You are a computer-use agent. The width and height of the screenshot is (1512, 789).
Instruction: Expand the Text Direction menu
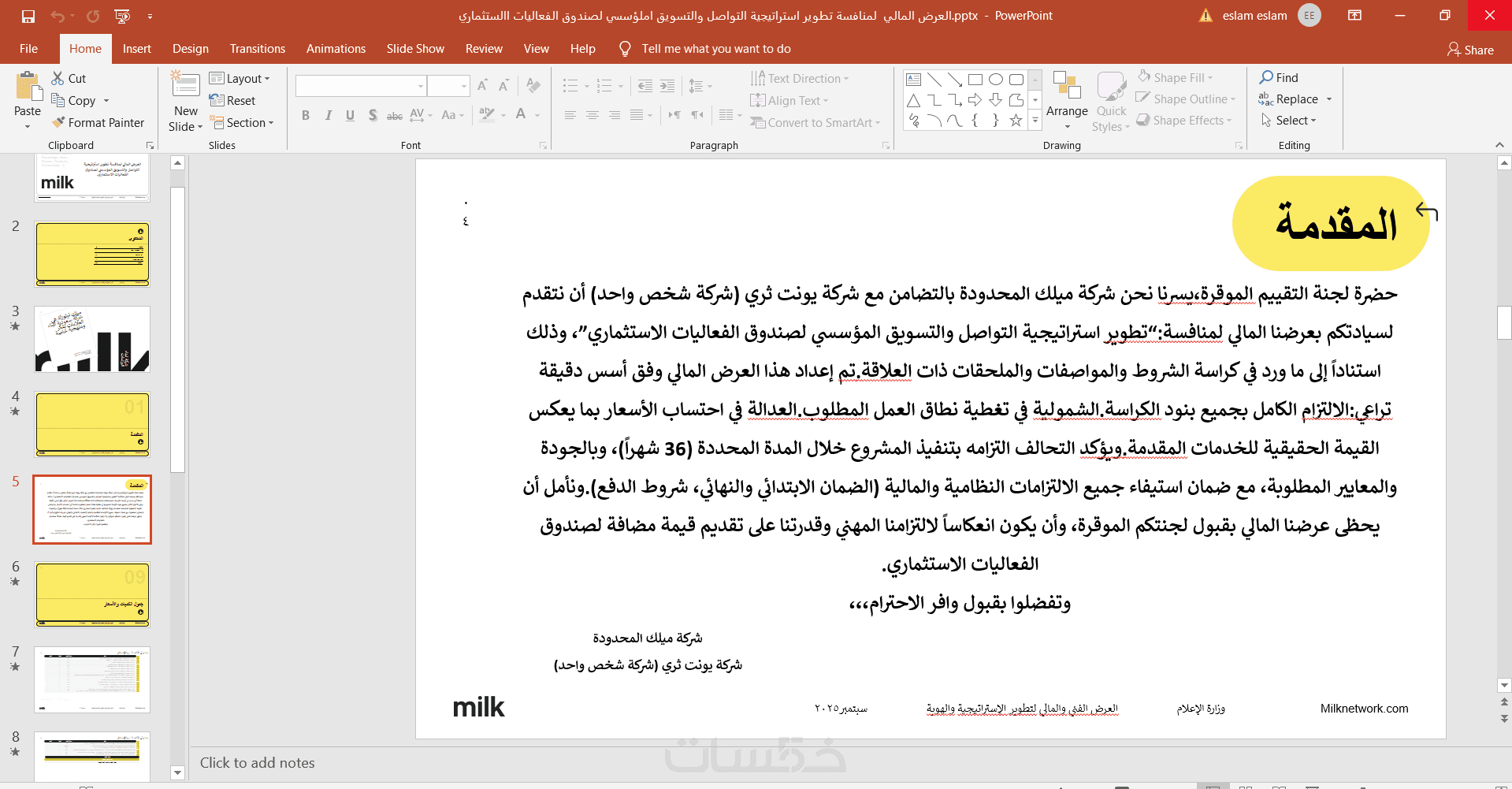point(801,78)
